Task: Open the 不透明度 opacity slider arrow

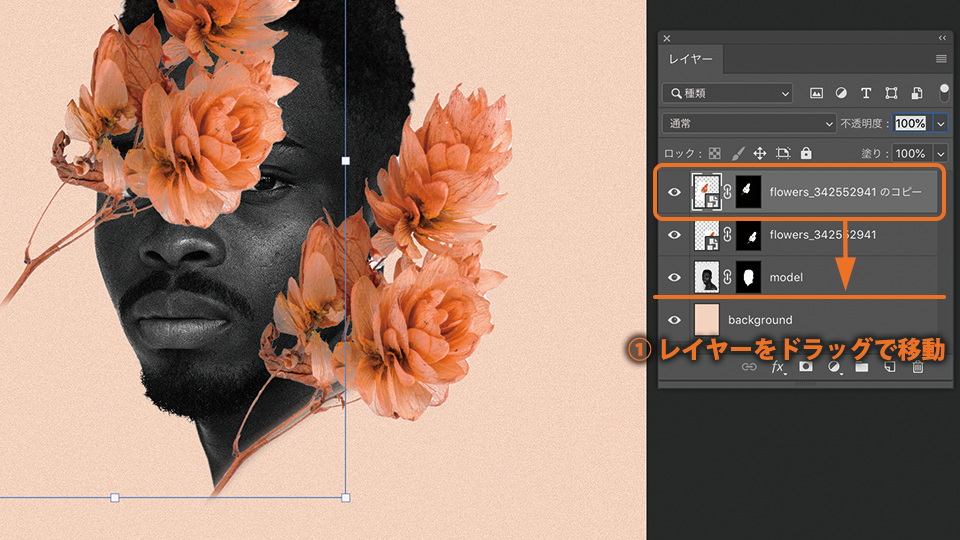Action: pos(940,123)
